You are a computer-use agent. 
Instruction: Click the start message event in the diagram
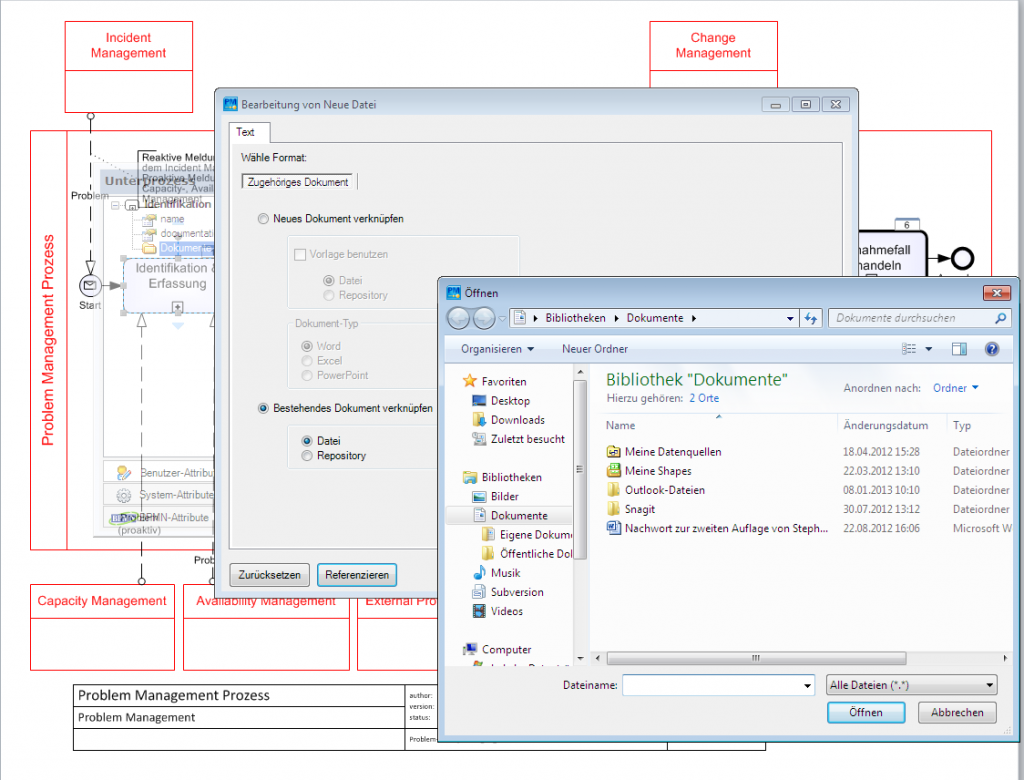[90, 285]
